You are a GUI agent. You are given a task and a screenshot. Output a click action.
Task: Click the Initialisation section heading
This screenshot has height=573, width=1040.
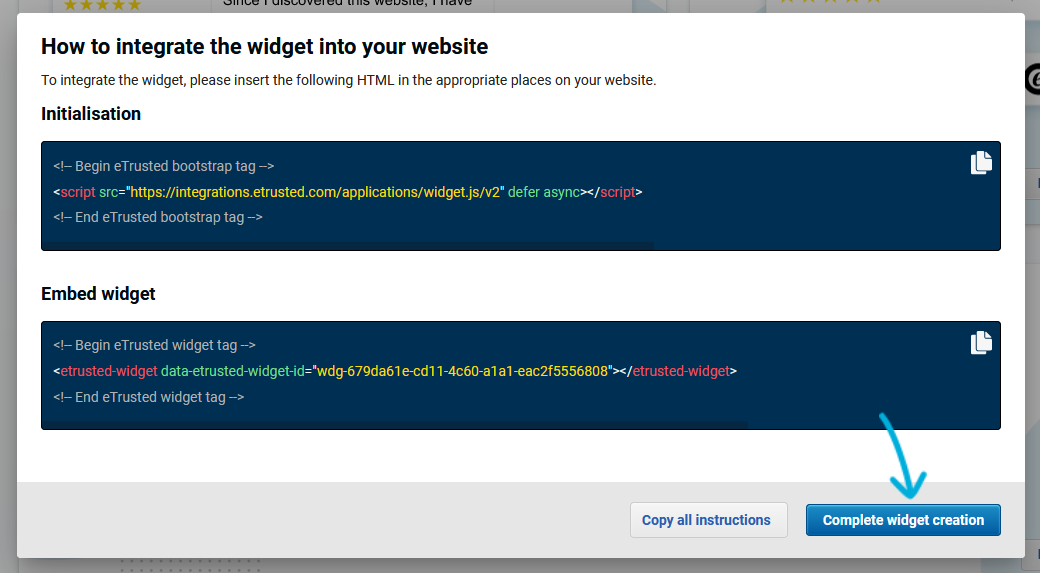(91, 114)
